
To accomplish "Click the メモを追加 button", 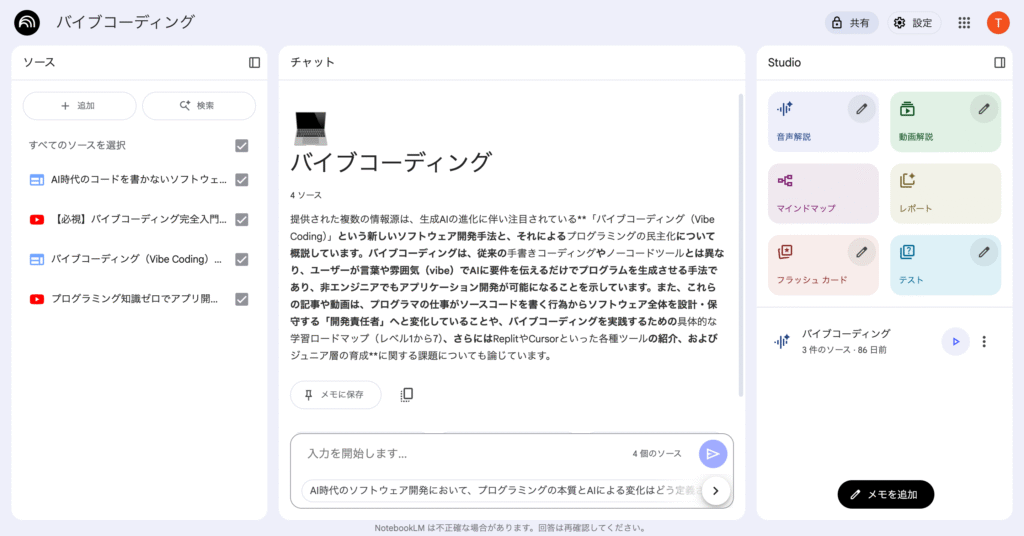I will [885, 494].
